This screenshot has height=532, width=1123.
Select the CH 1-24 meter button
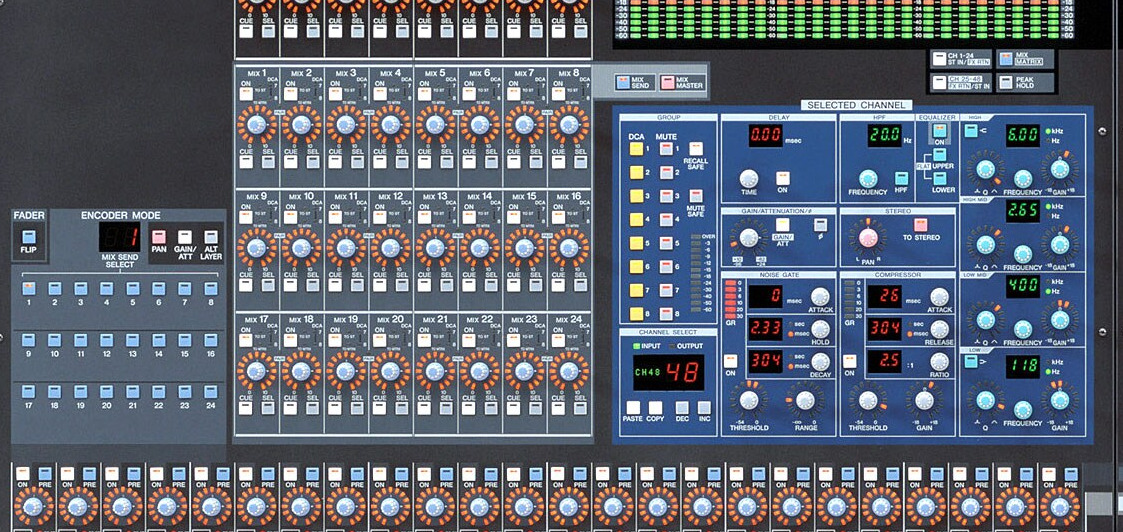pyautogui.click(x=939, y=59)
